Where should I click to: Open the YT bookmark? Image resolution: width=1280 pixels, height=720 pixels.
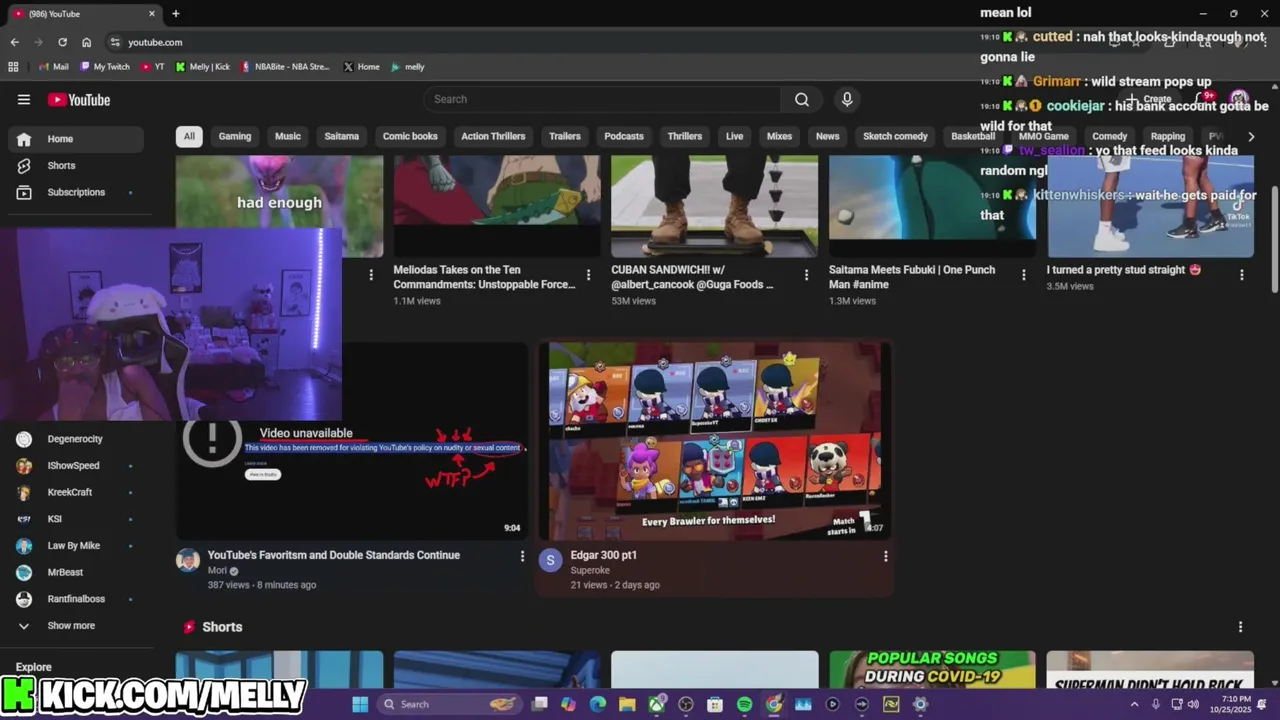click(153, 67)
